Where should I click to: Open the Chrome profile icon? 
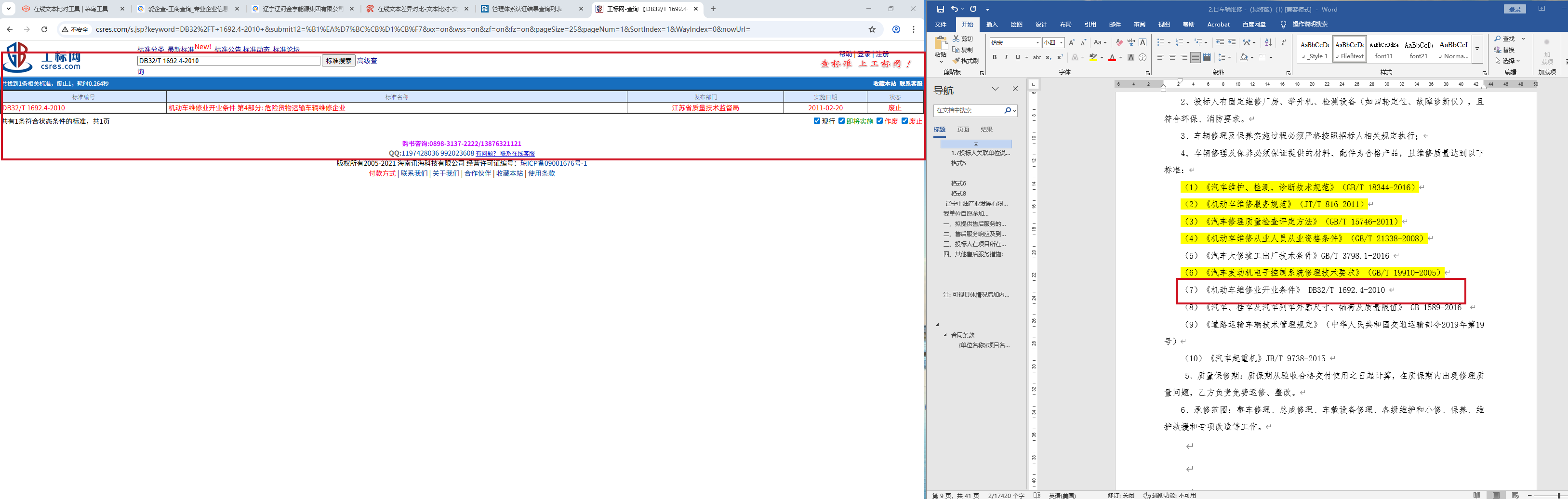pos(896,29)
